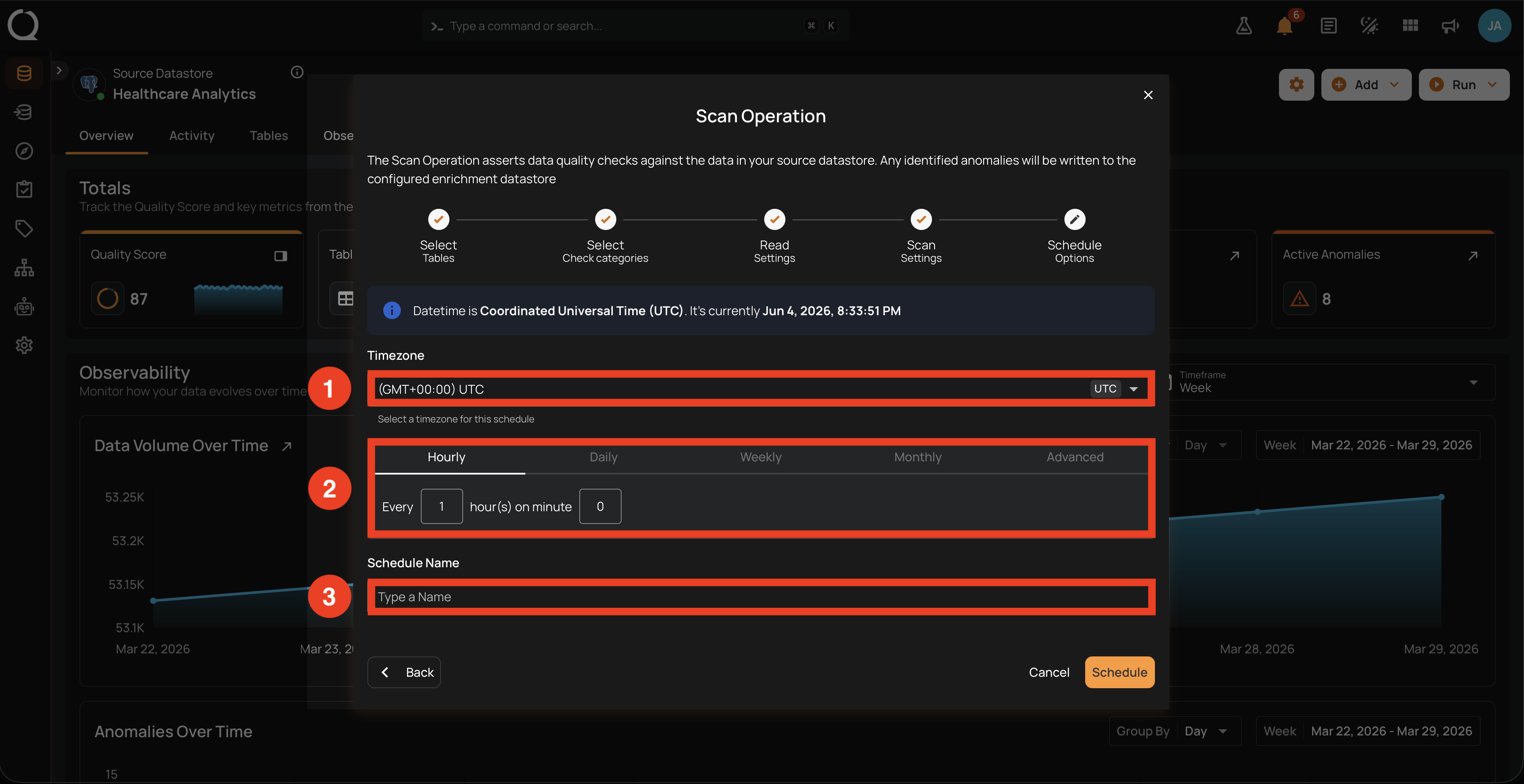
Task: Click the magic wand icon in header
Action: [x=1369, y=26]
